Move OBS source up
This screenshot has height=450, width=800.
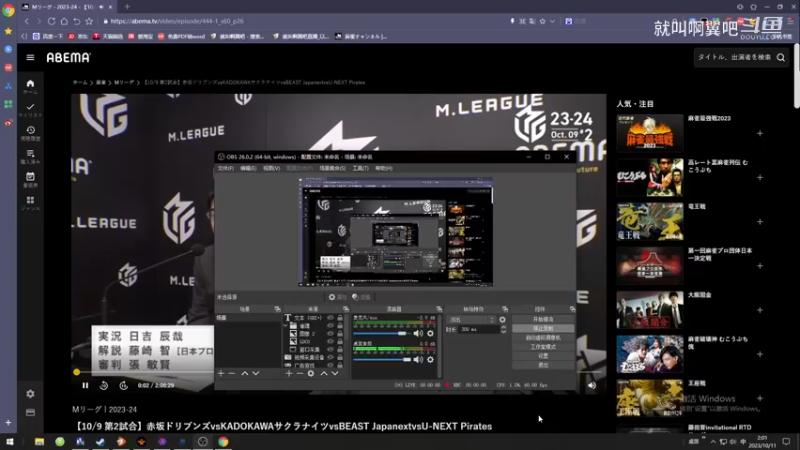coord(324,373)
